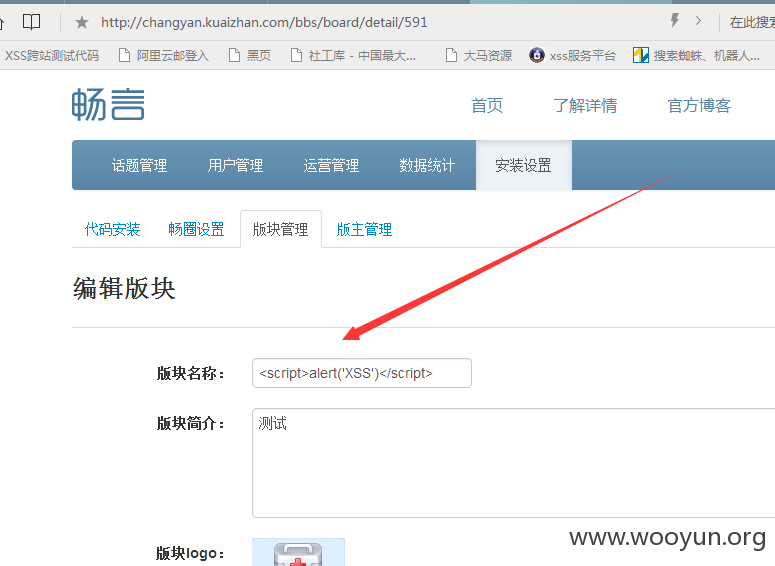775x566 pixels.
Task: Open the xss服务平台 bookmark
Action: [x=572, y=55]
